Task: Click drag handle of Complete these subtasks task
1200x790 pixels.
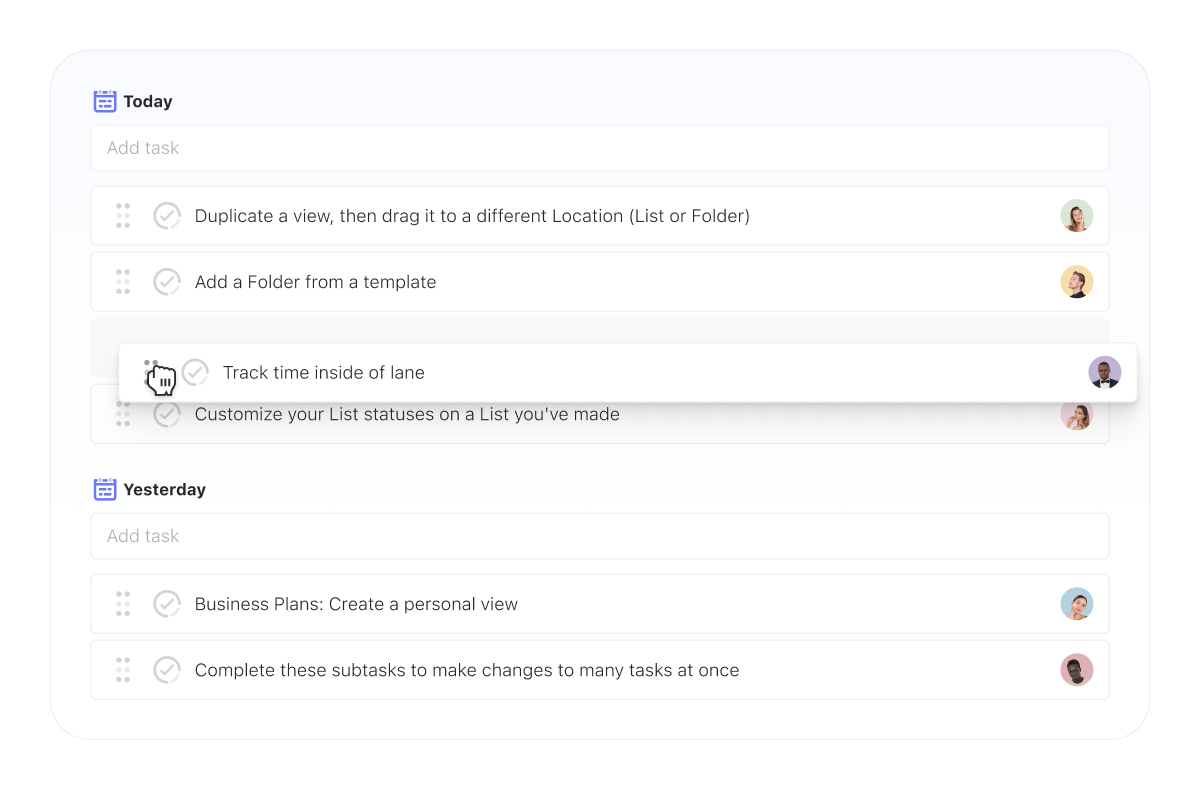Action: tap(123, 670)
